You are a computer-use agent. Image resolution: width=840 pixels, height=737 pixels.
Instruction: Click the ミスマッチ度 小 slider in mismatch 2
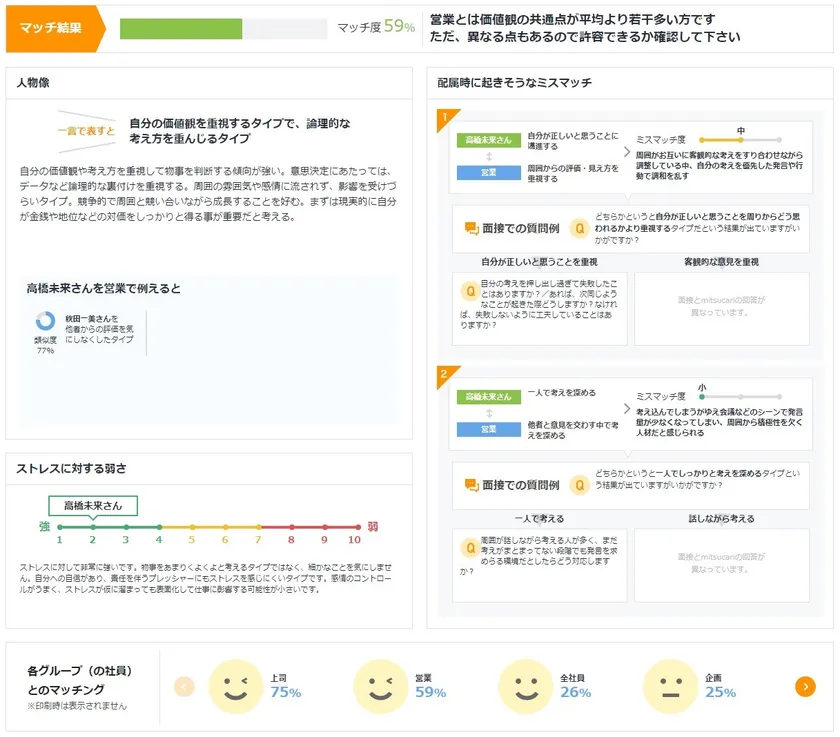(x=740, y=396)
